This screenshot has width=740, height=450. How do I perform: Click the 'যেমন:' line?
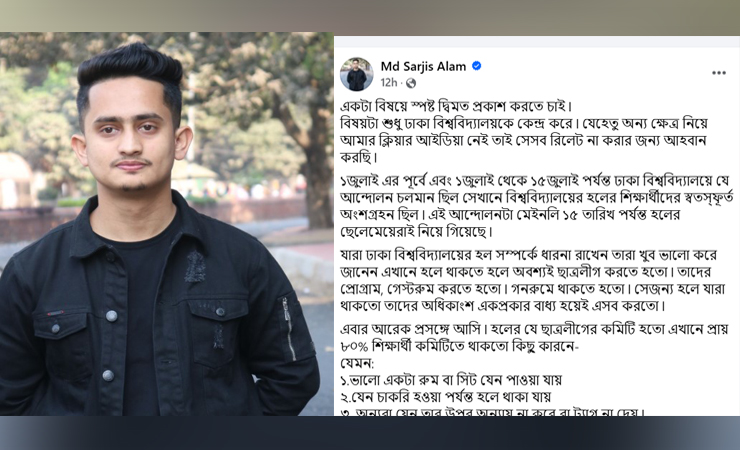tap(357, 364)
